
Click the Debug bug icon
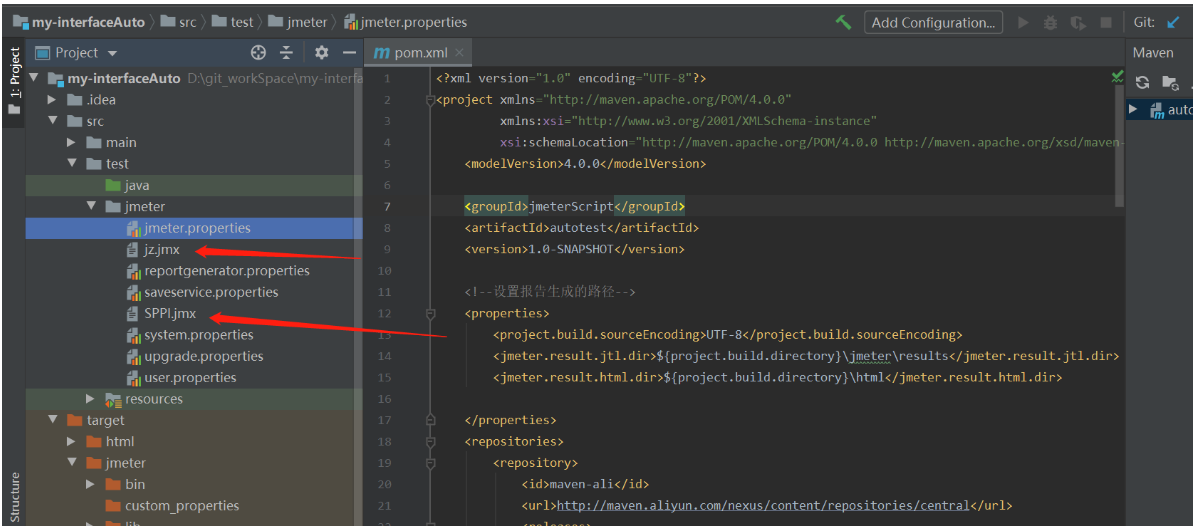point(1050,22)
